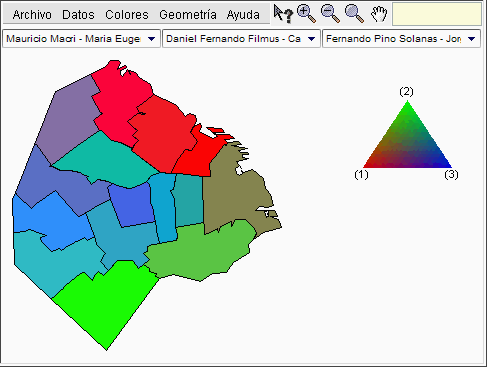487x367 pixels.
Task: Open the Datos menu
Action: (x=78, y=15)
